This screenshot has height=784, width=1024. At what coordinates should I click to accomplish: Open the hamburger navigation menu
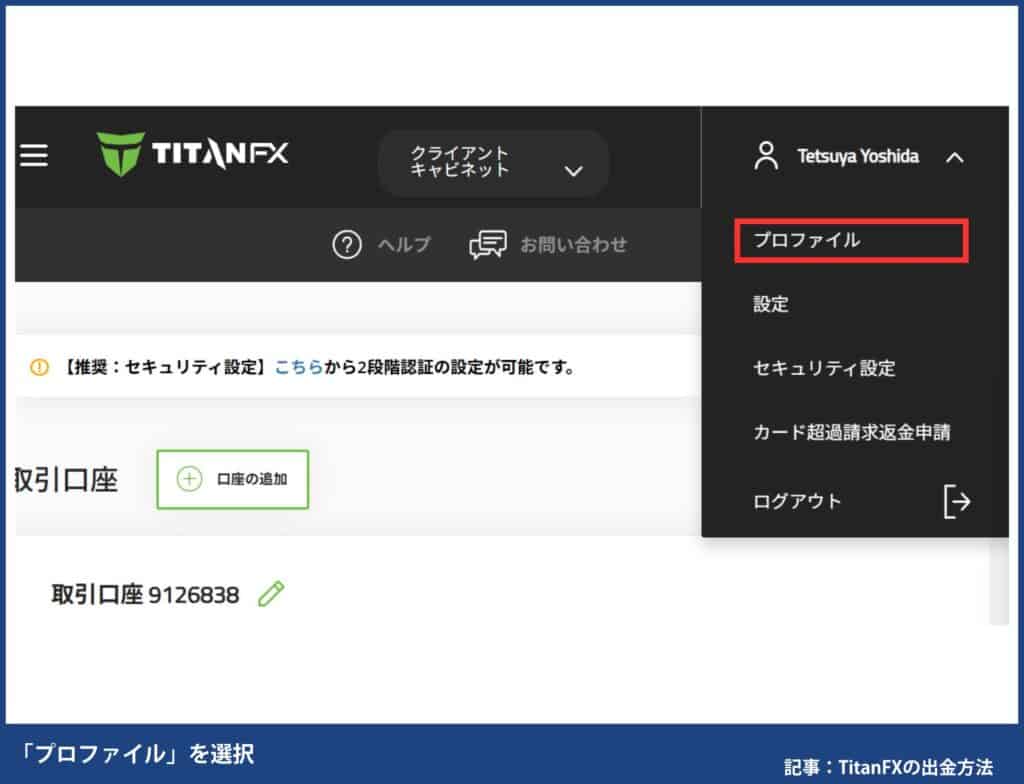pos(33,156)
